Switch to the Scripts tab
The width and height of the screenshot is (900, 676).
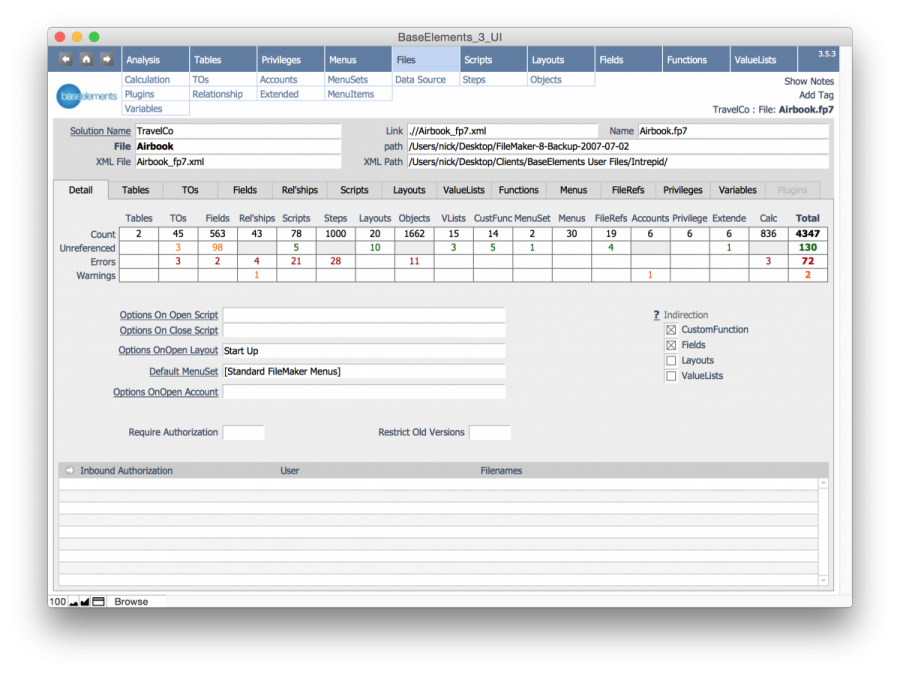point(354,190)
